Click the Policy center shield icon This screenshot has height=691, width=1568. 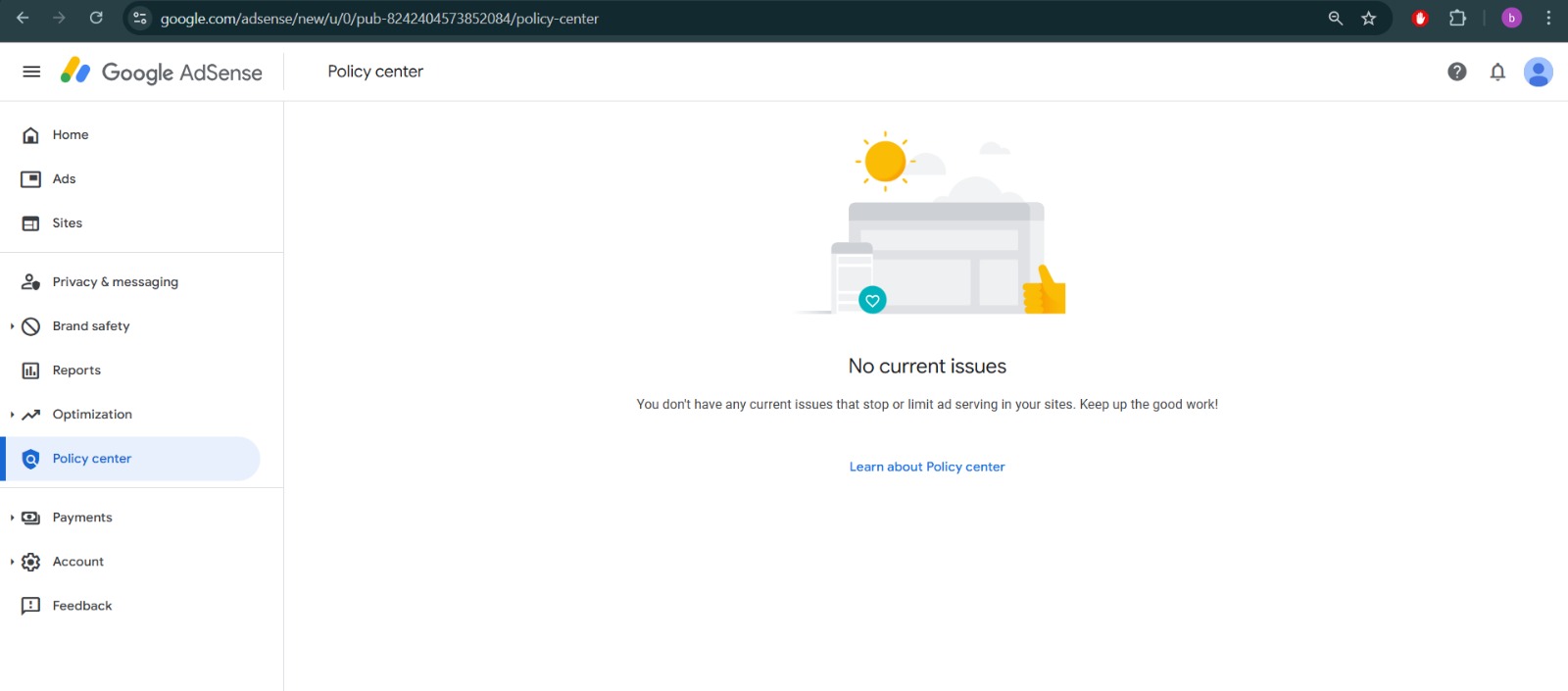click(x=30, y=459)
